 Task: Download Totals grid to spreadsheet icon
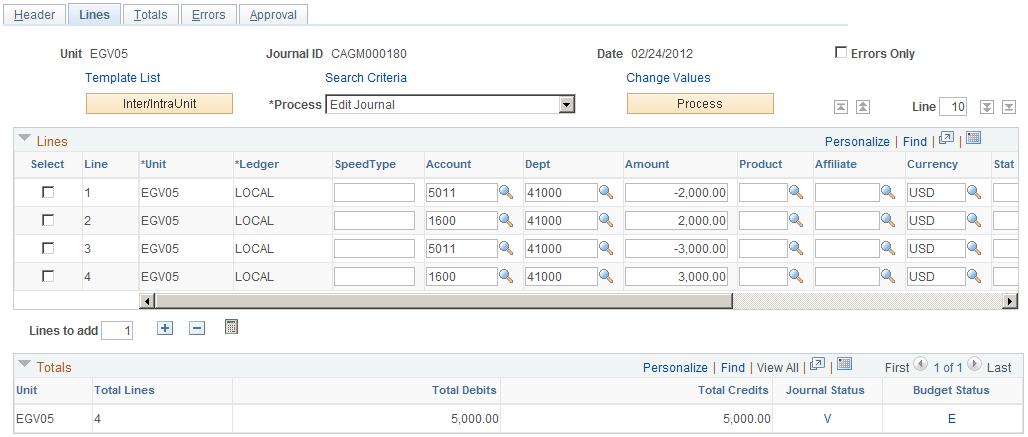click(844, 364)
